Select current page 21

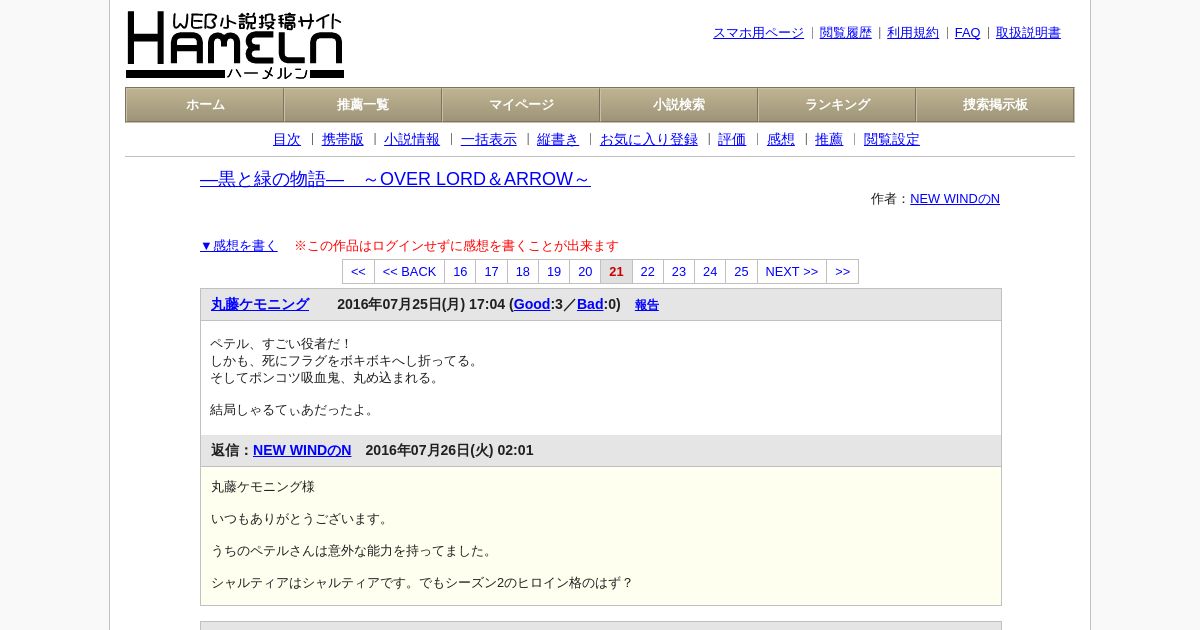(x=616, y=272)
